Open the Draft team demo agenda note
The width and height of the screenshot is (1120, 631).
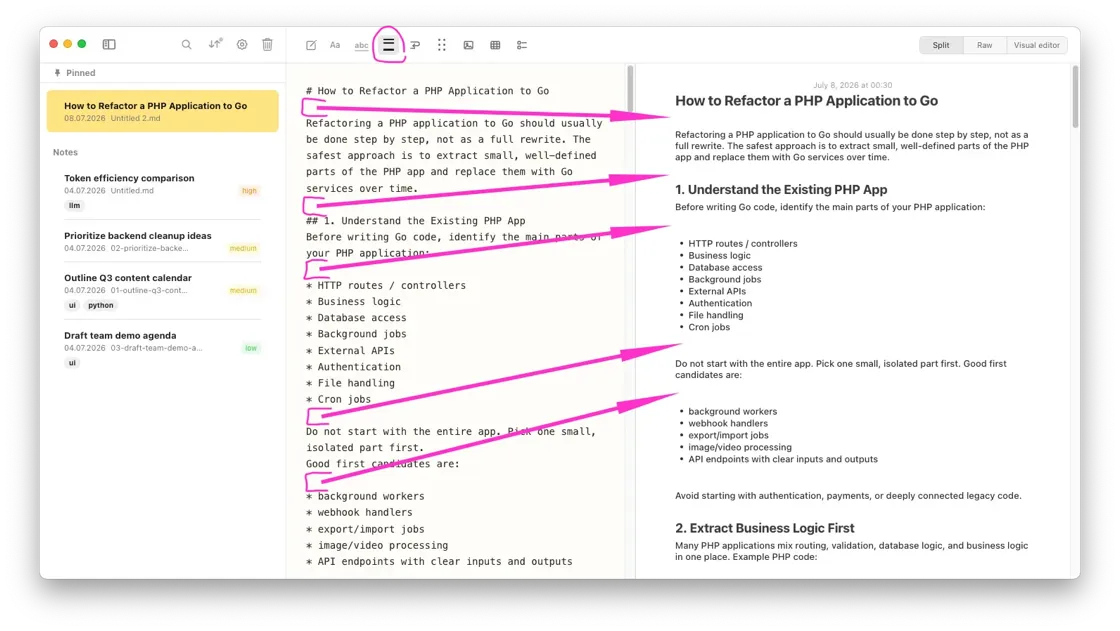pyautogui.click(x=163, y=348)
